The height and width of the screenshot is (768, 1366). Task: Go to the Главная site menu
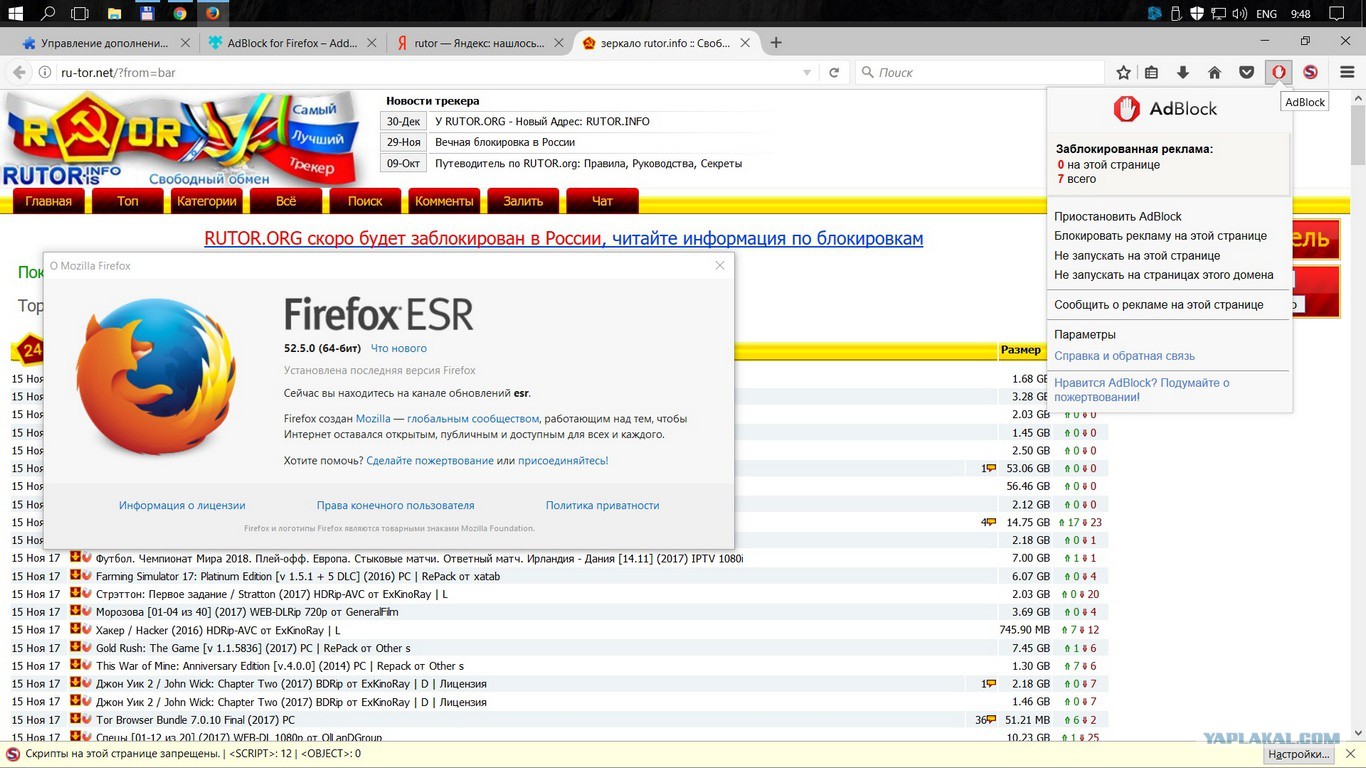(x=49, y=201)
